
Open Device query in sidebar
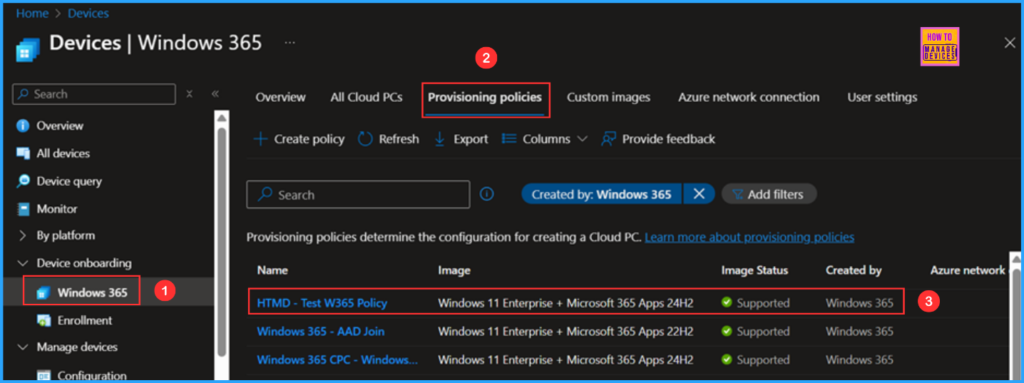(69, 181)
